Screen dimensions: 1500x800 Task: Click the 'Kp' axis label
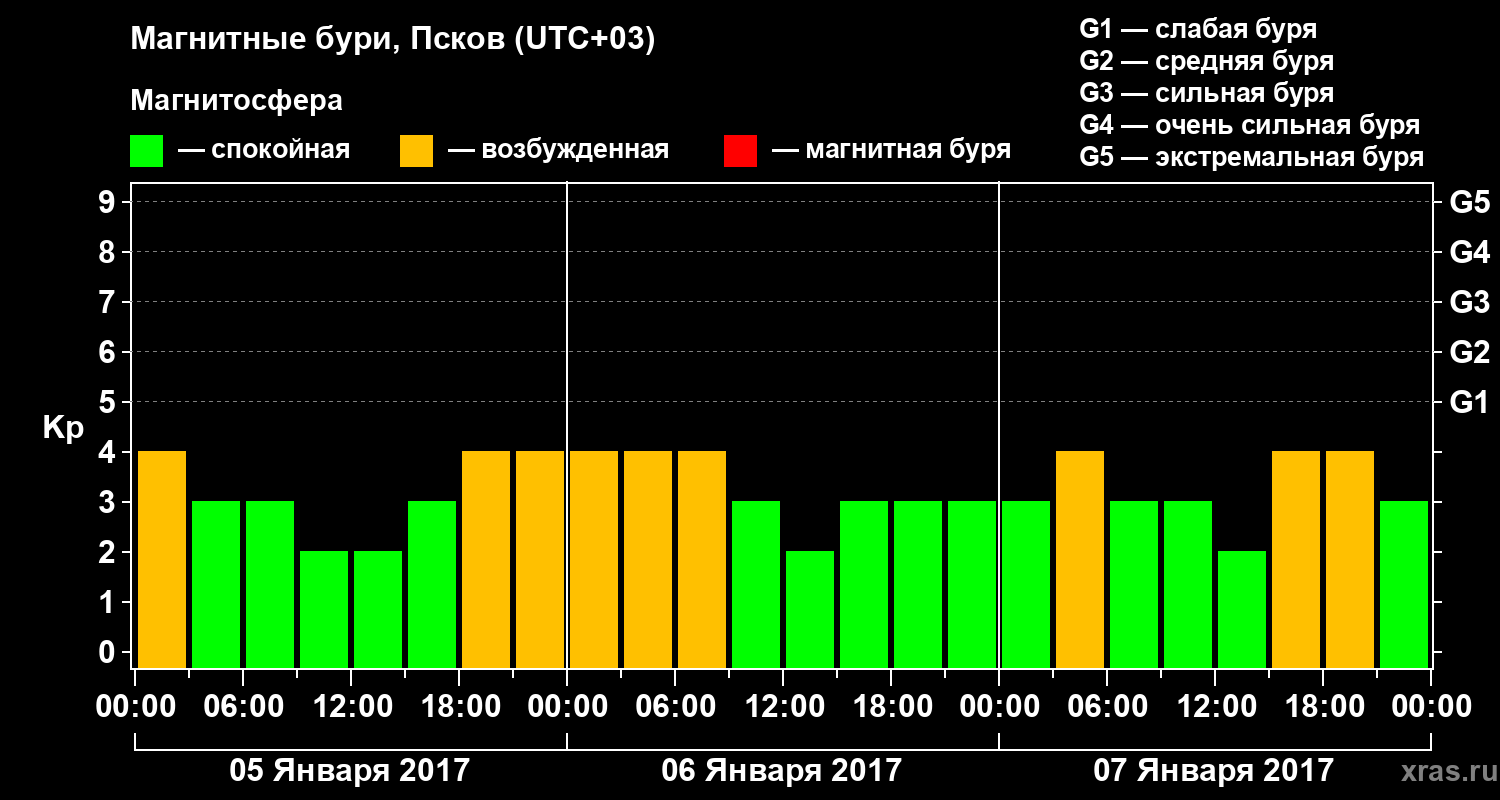point(64,428)
